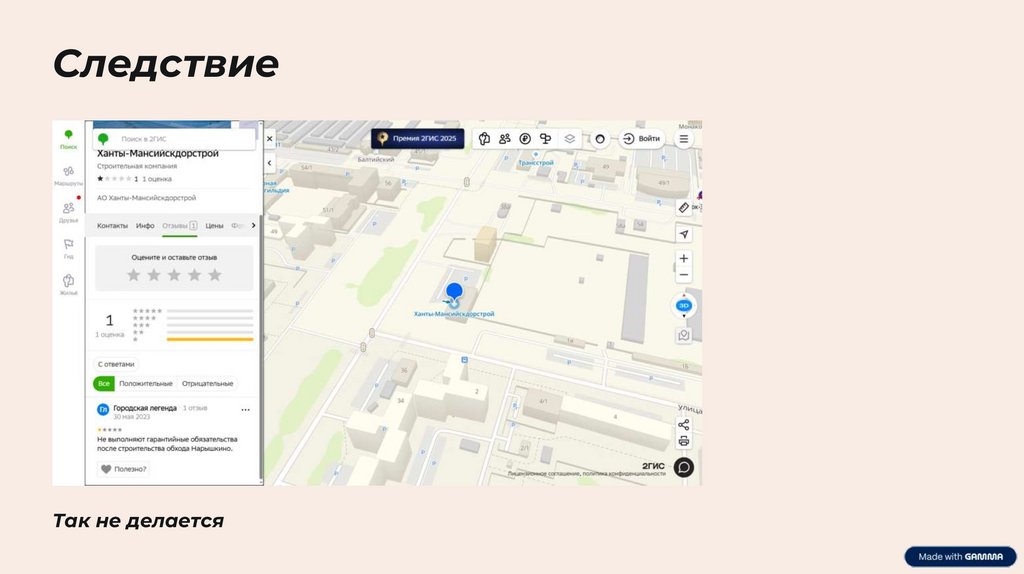Click the Трансстрой map label
The height and width of the screenshot is (574, 1024).
coord(536,163)
